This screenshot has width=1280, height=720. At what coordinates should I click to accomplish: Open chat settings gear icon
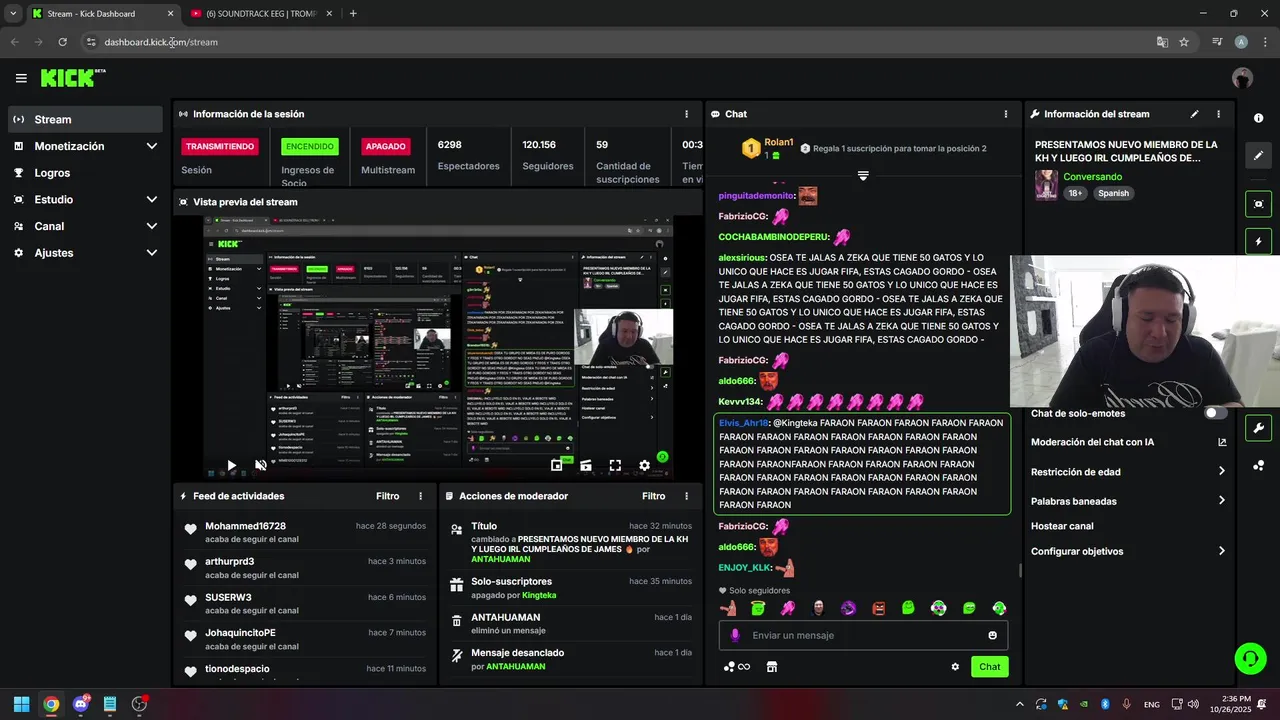pos(955,667)
